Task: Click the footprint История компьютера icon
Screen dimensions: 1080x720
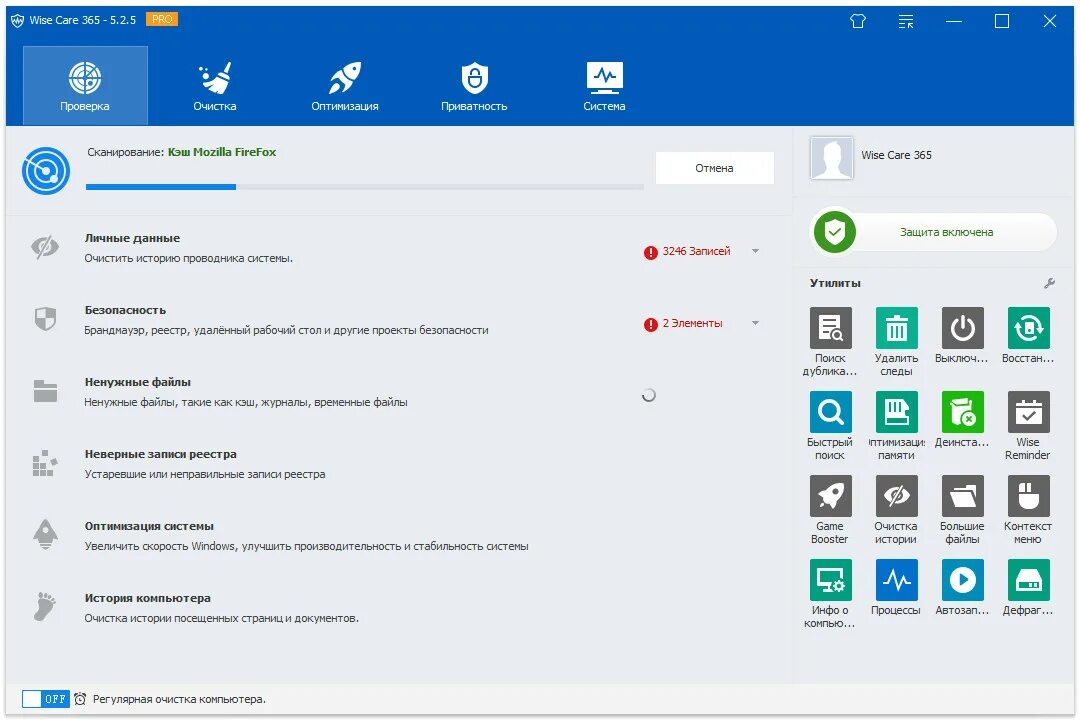Action: pyautogui.click(x=45, y=606)
